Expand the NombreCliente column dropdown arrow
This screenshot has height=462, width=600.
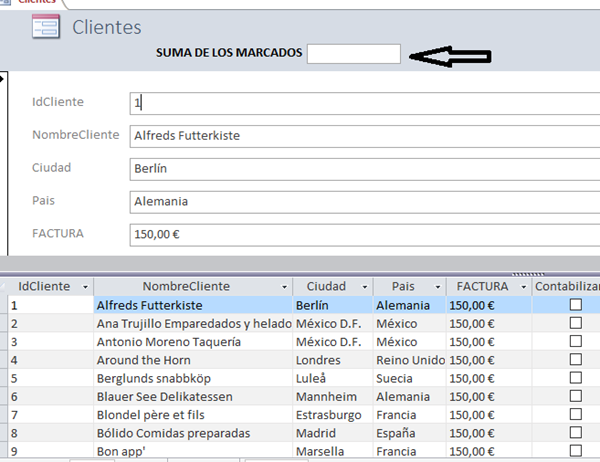click(x=284, y=287)
